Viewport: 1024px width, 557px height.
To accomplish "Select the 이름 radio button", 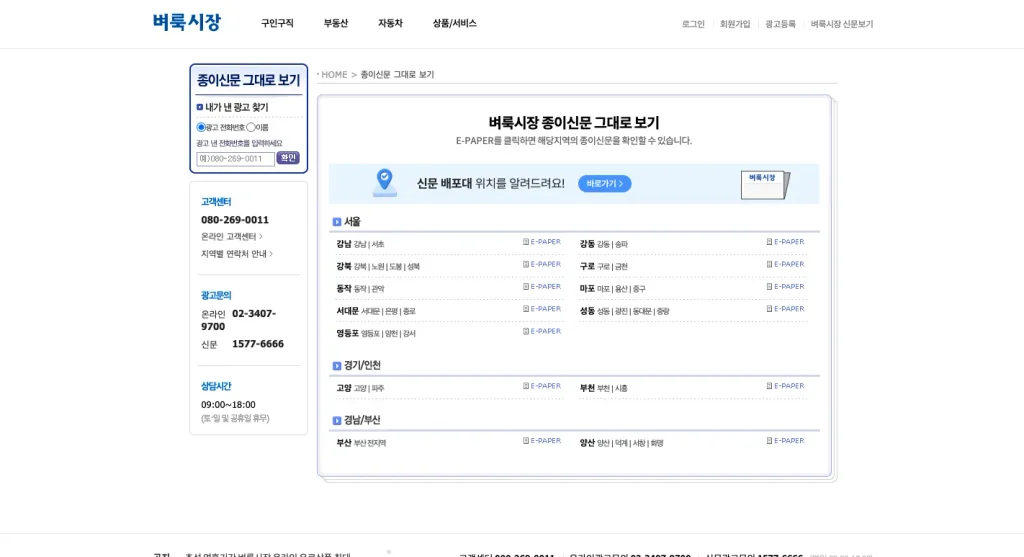I will [x=251, y=127].
